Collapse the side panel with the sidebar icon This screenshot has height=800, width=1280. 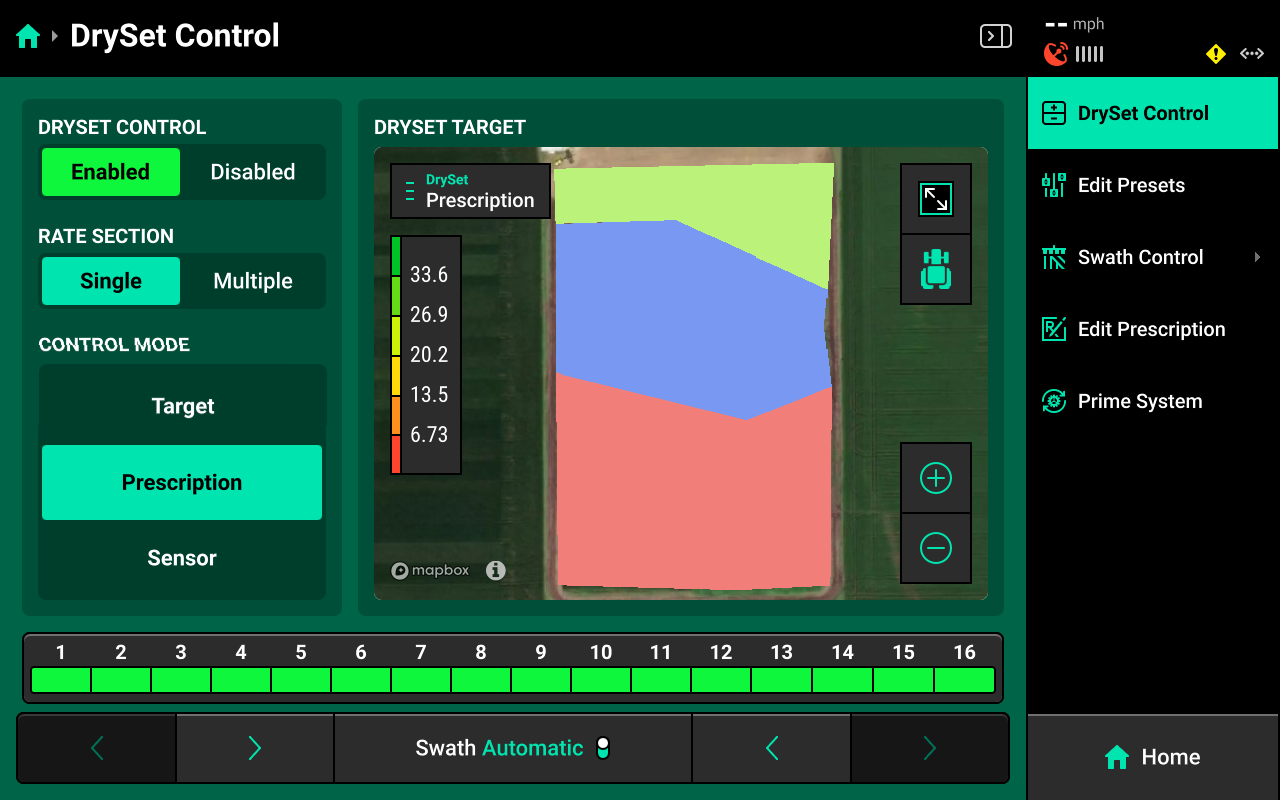[995, 37]
